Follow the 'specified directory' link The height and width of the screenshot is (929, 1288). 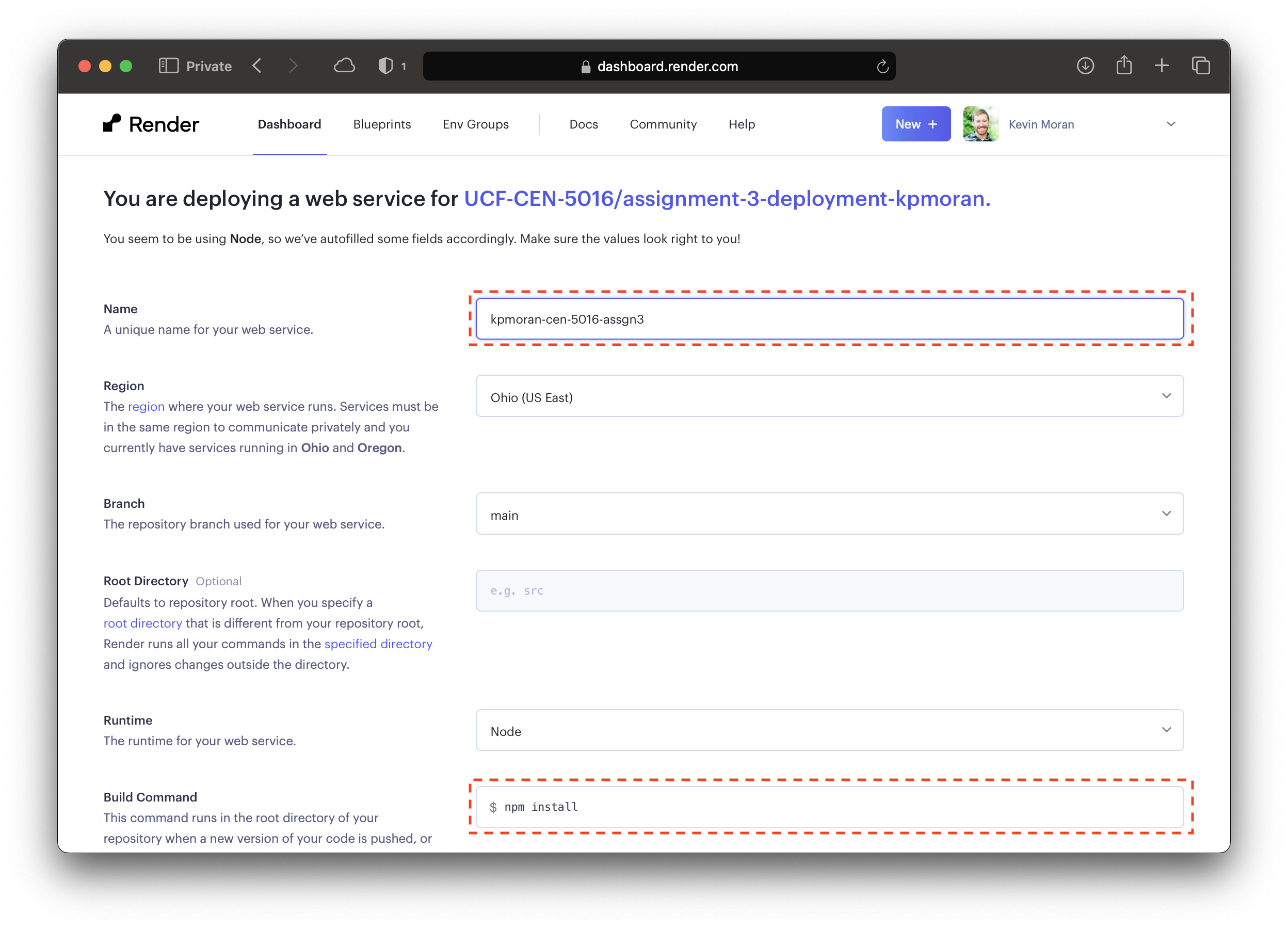(x=378, y=644)
